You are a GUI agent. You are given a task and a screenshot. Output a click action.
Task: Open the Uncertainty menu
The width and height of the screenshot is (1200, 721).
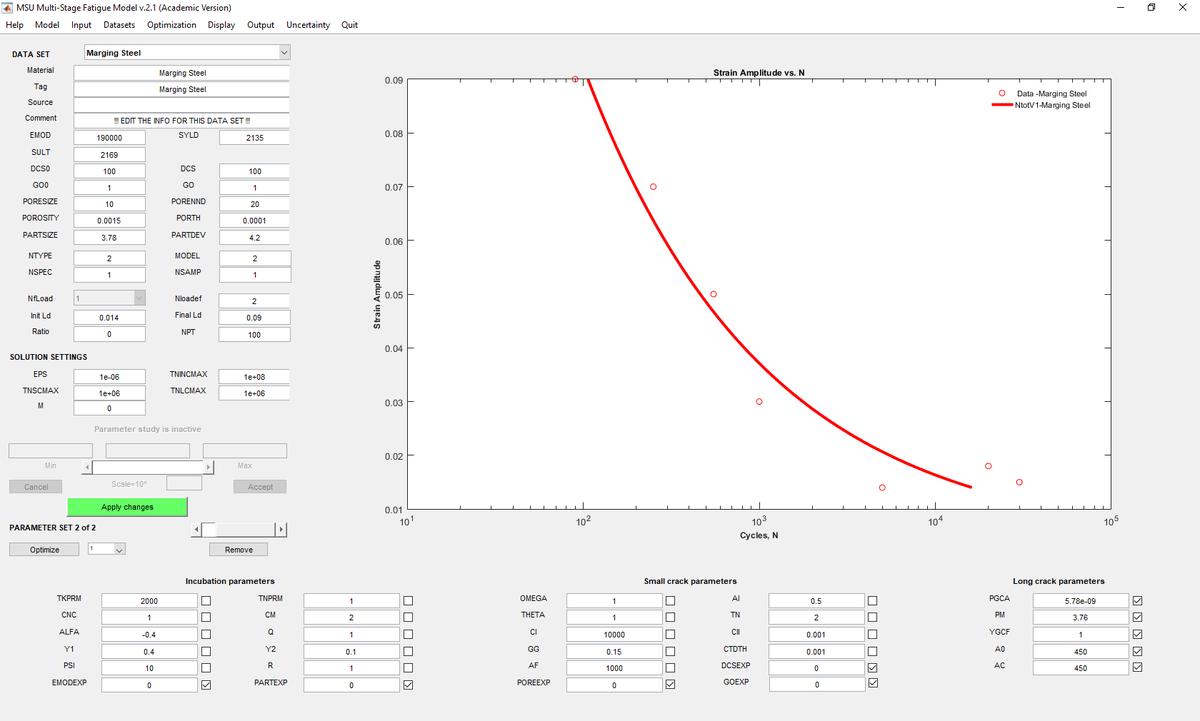(x=308, y=25)
